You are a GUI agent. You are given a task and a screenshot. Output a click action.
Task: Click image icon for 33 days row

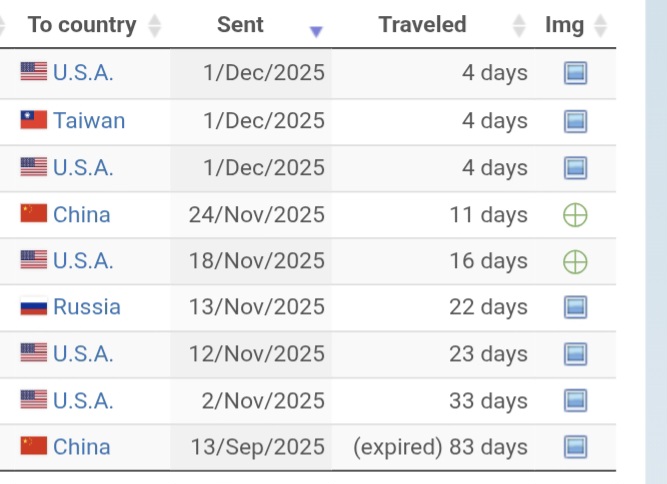tap(575, 401)
